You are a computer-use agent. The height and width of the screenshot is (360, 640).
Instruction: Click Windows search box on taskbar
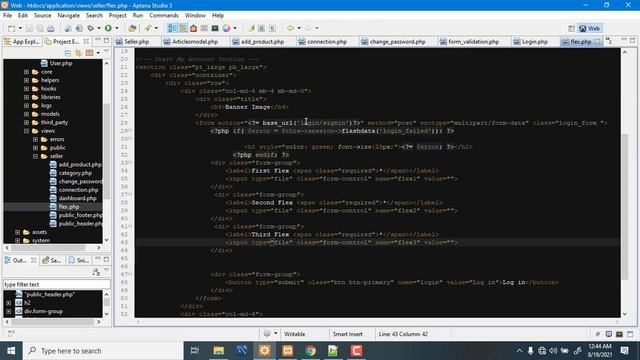102,351
